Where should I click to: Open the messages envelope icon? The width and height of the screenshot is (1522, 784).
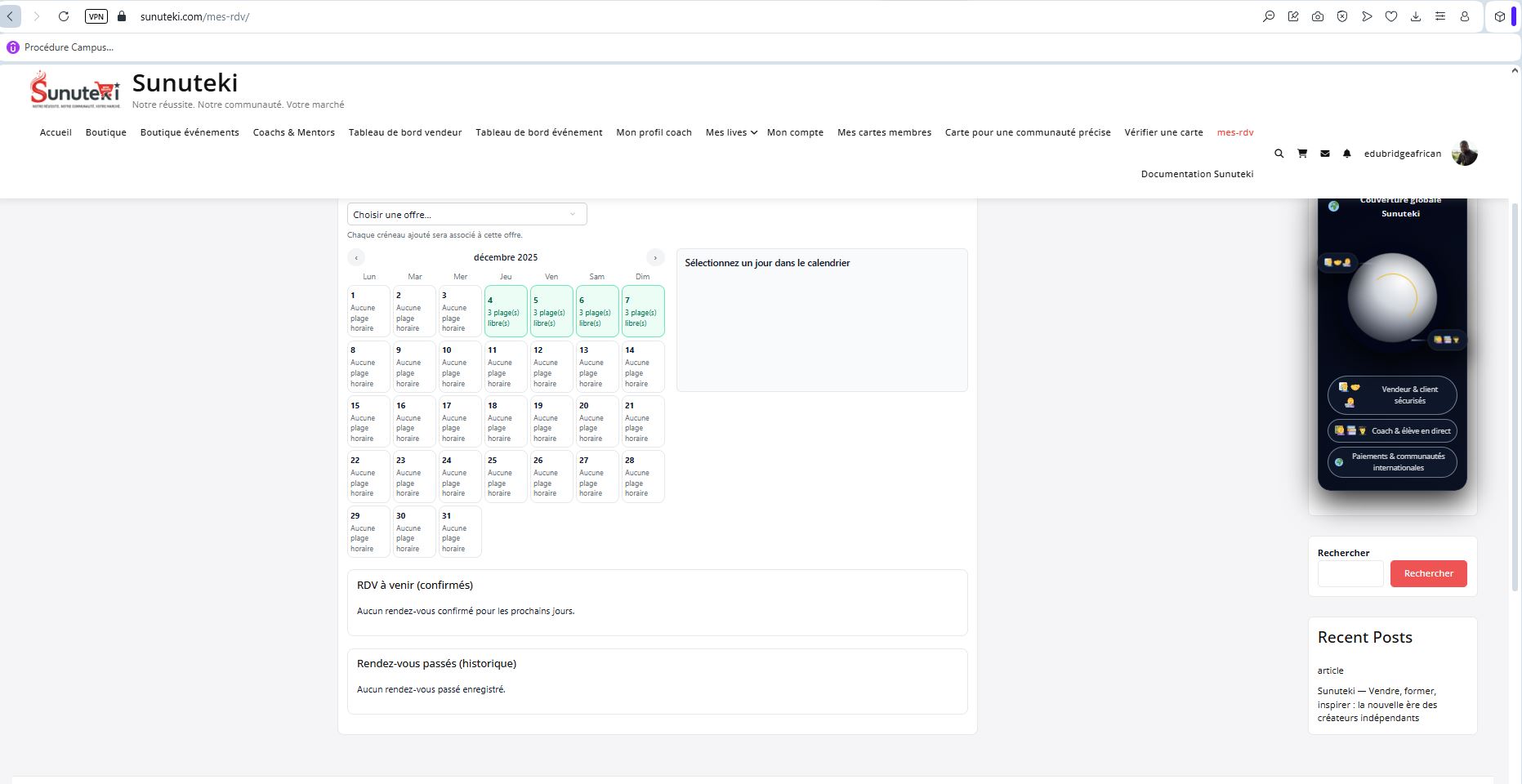[1324, 154]
